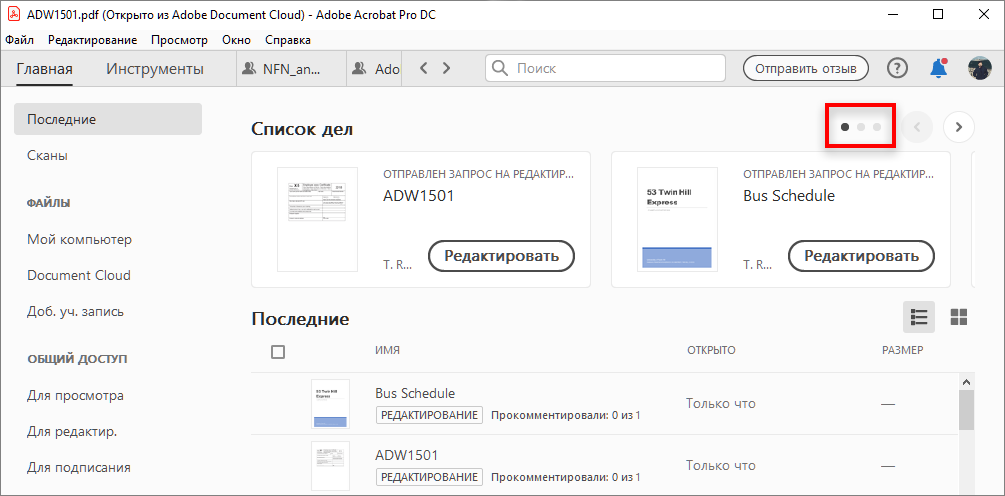Open the Просмотр menu
1005x496 pixels.
179,40
